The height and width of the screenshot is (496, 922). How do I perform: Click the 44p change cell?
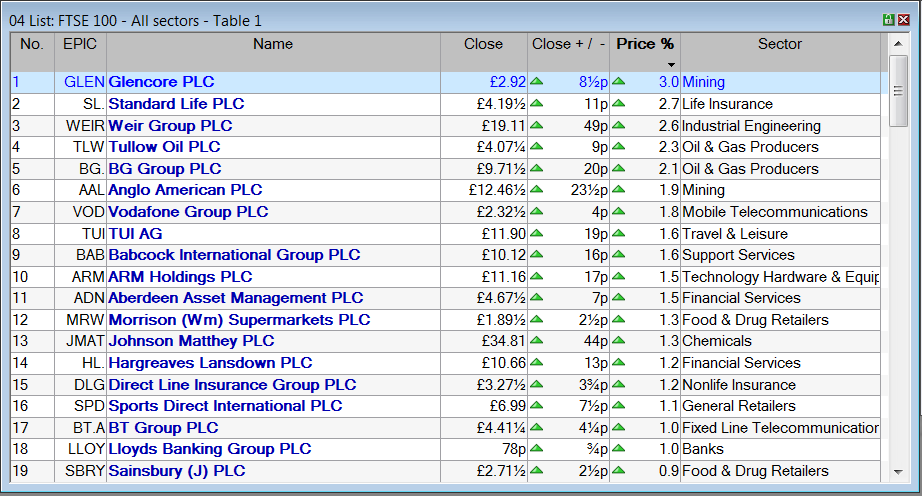[x=569, y=341]
